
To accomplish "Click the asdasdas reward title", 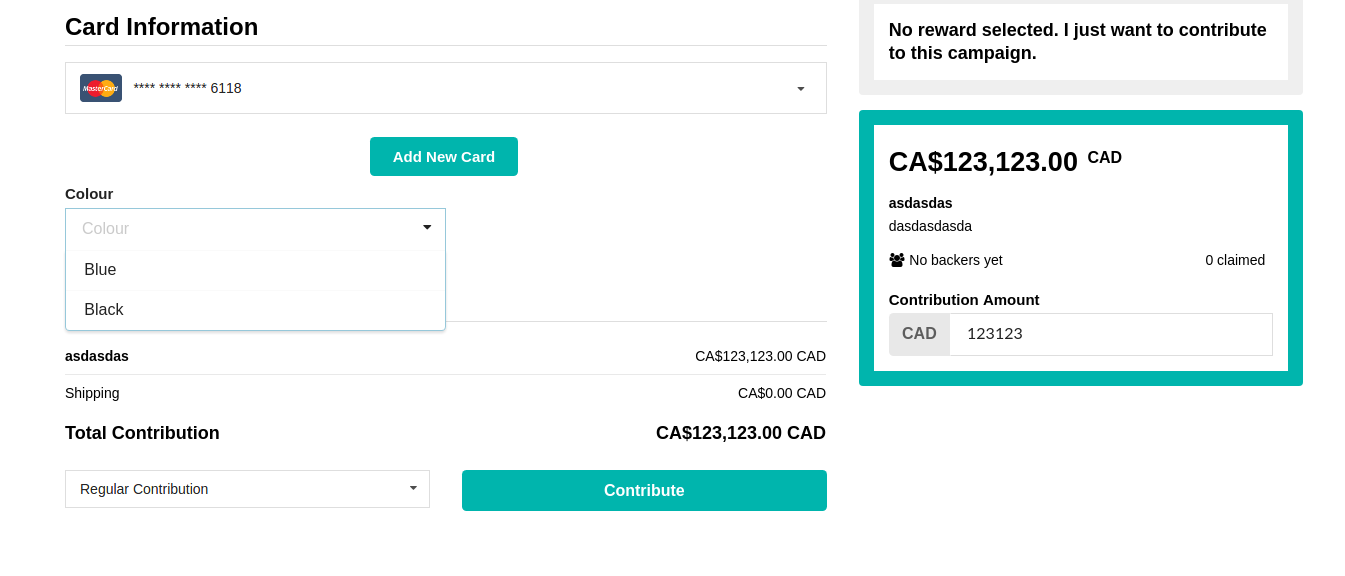I will pyautogui.click(x=920, y=202).
